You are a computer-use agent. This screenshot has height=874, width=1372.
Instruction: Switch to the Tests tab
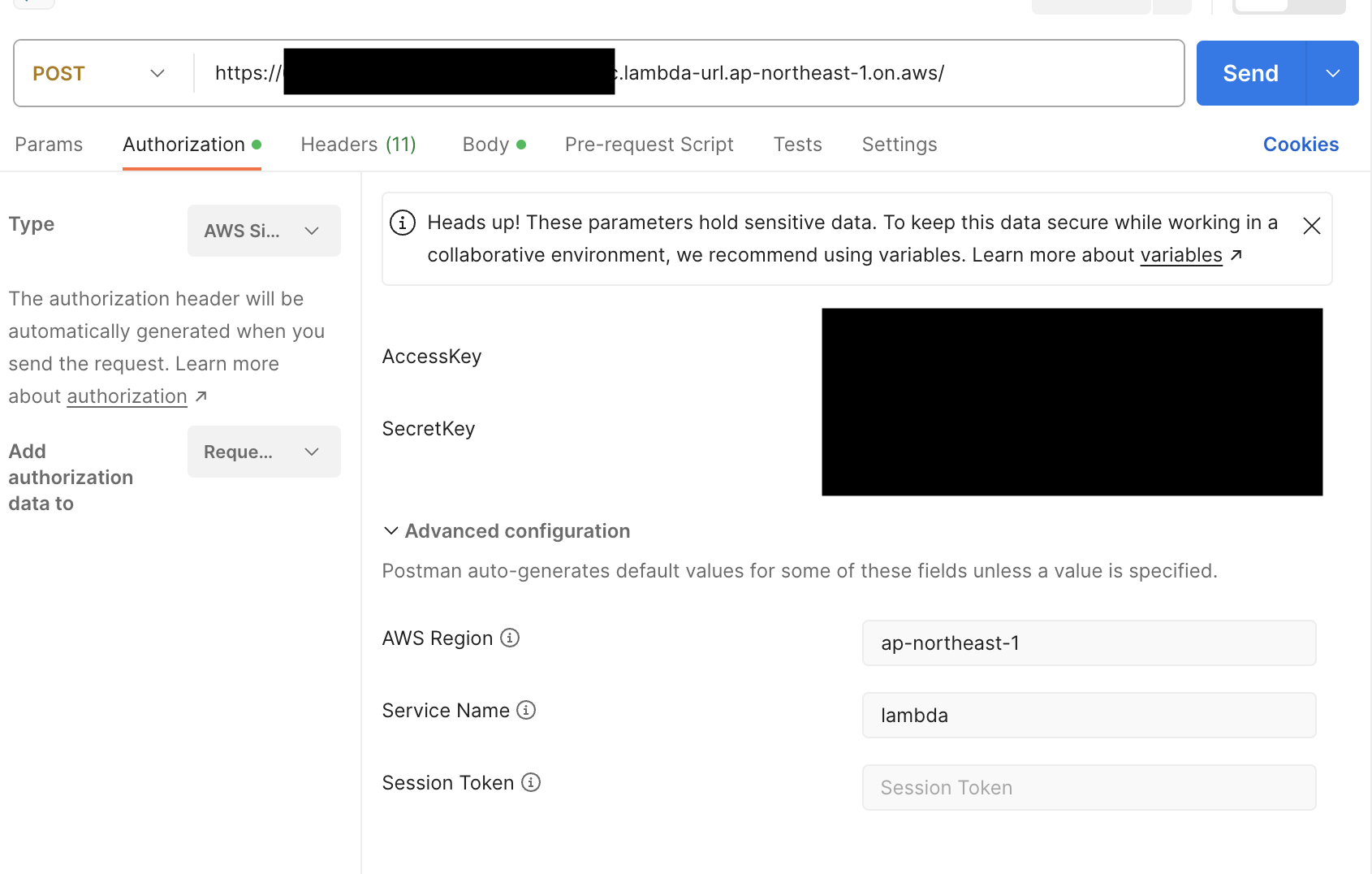pyautogui.click(x=797, y=145)
